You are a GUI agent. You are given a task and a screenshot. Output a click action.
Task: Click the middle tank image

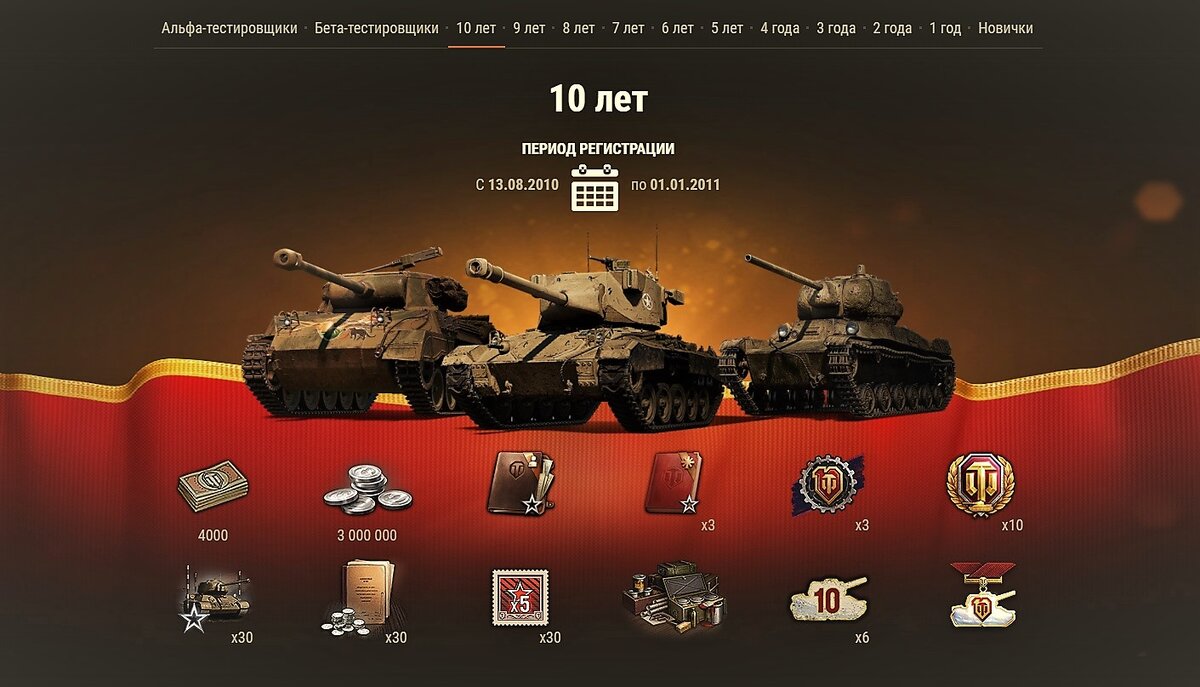point(590,338)
